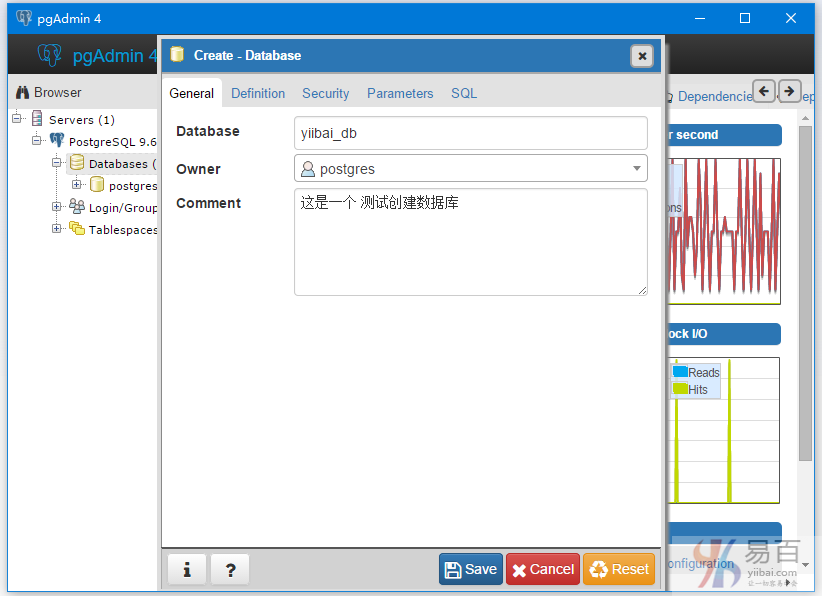Click inside the Database name field
The width and height of the screenshot is (822, 596).
coord(470,132)
